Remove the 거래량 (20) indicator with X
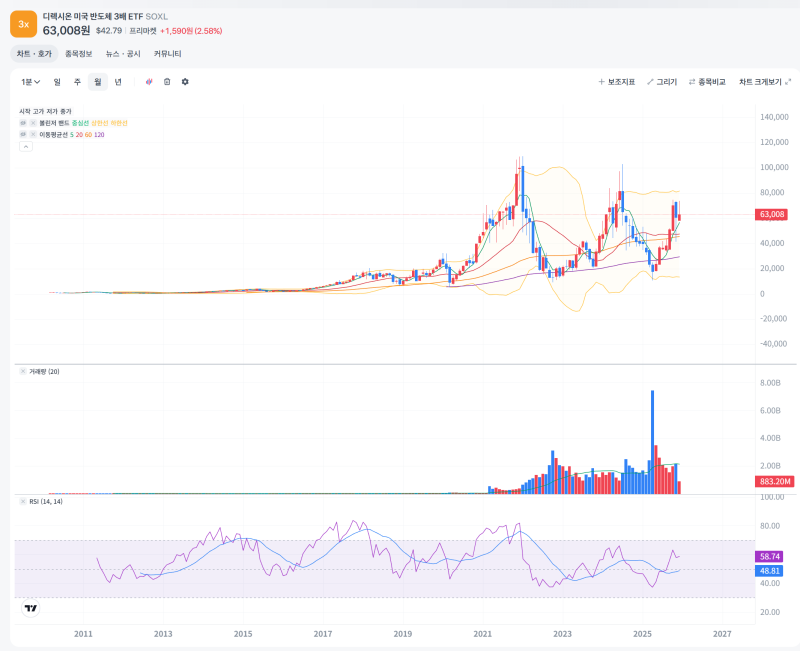The image size is (800, 651). point(23,371)
